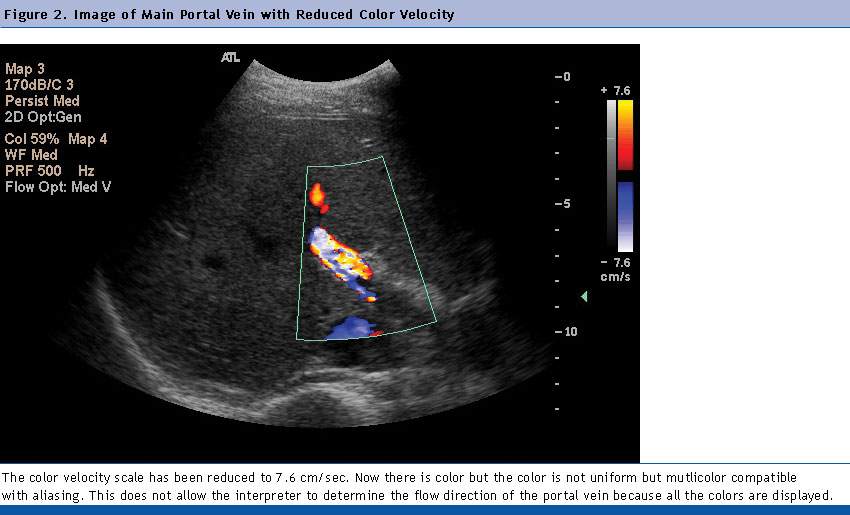
Task: Click the 'cm/s' velocity unit label
Action: coord(615,276)
